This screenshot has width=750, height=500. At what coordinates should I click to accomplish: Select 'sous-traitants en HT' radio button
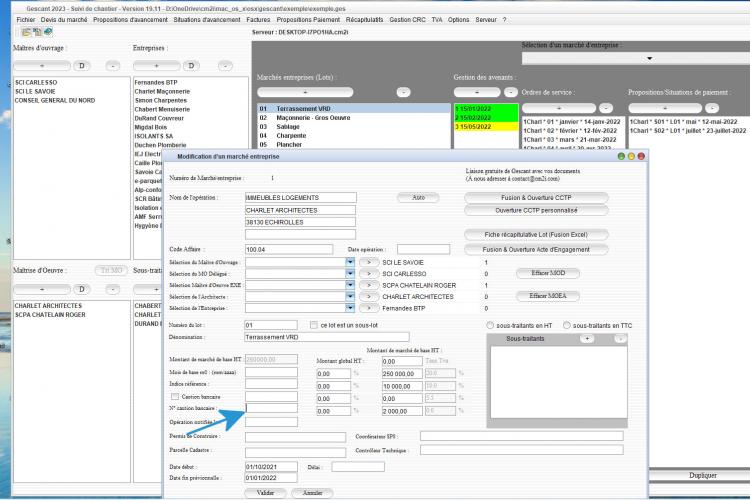[x=490, y=325]
